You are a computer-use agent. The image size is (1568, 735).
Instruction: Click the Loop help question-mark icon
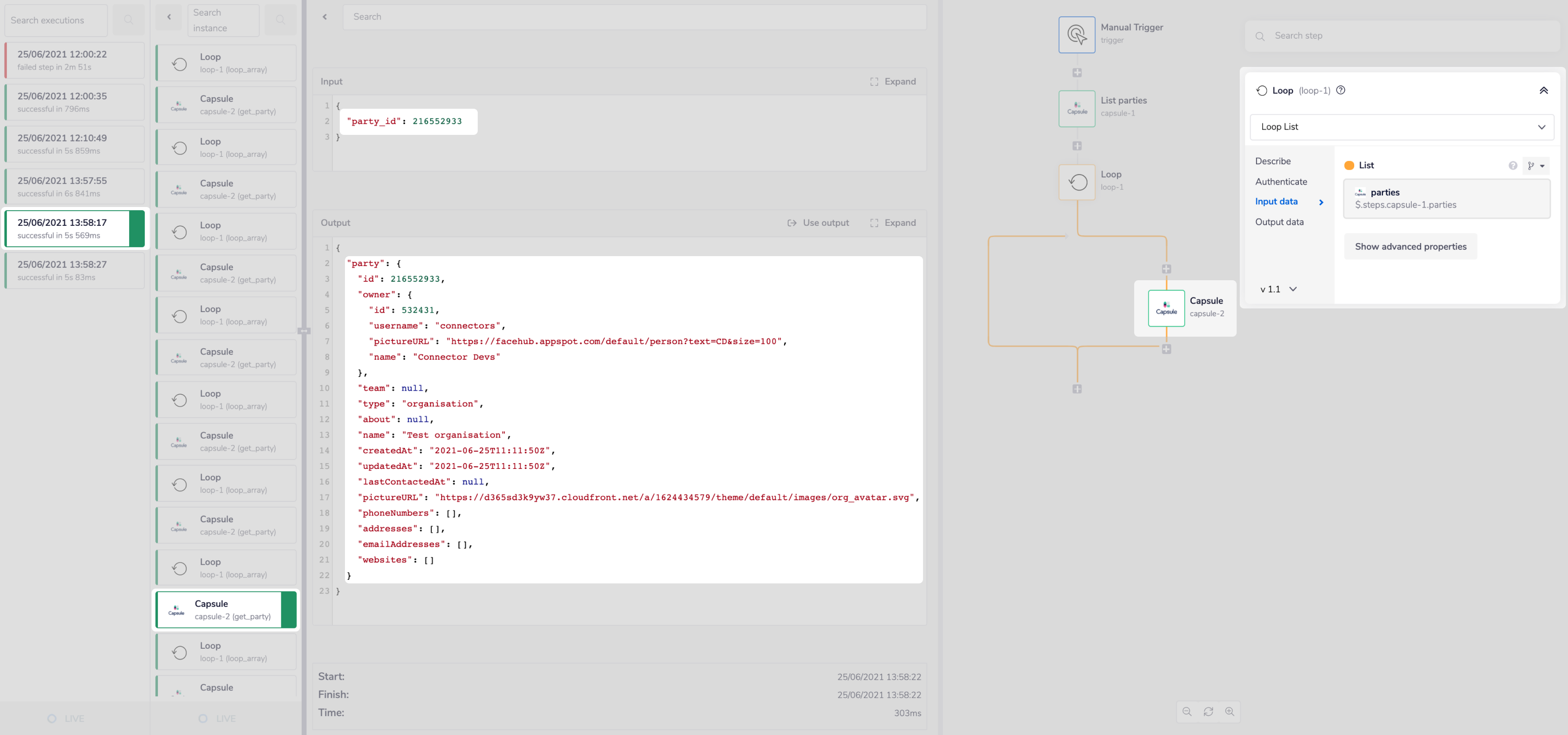pyautogui.click(x=1340, y=90)
